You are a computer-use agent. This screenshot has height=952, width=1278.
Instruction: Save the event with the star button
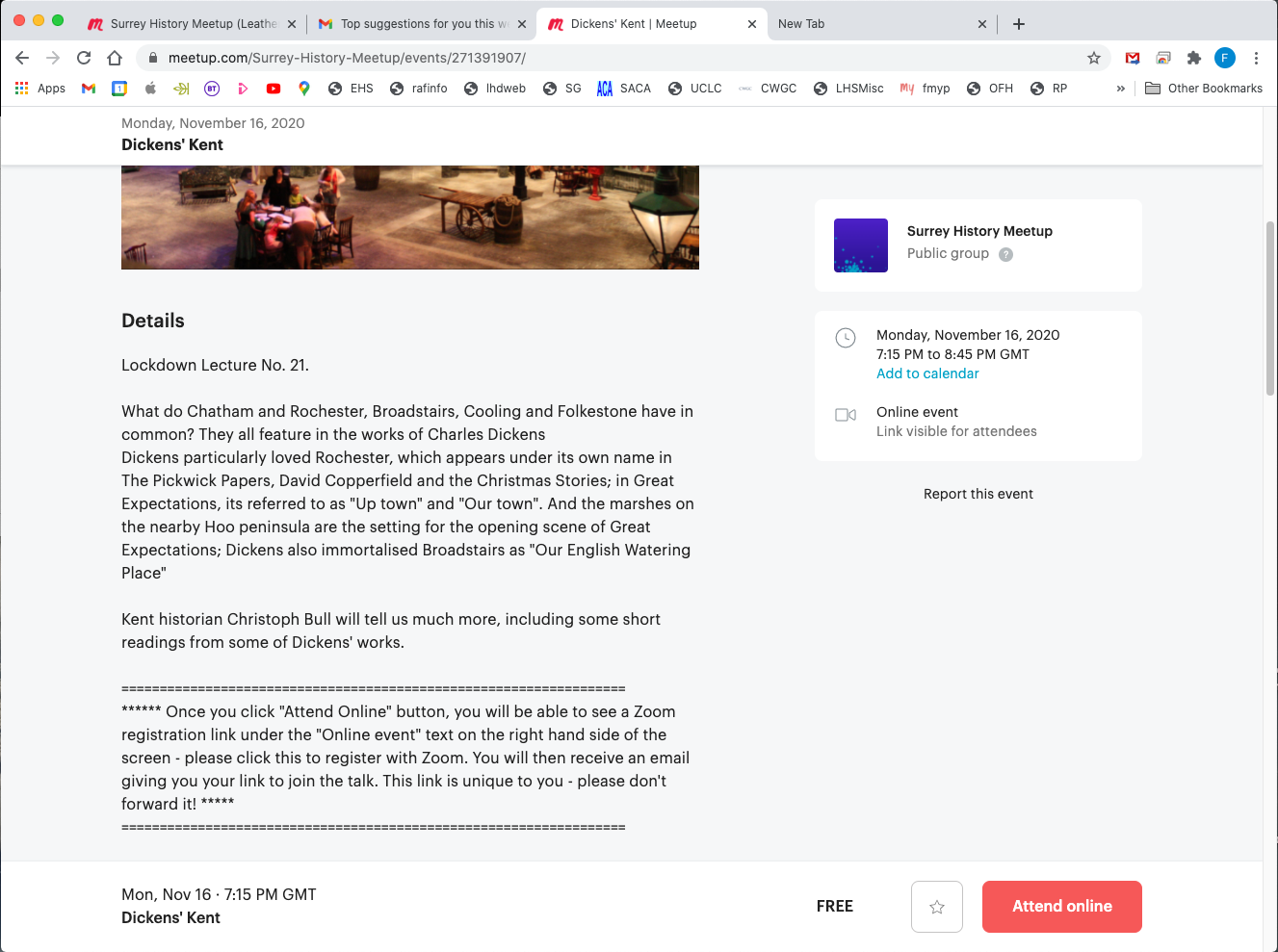pos(937,907)
